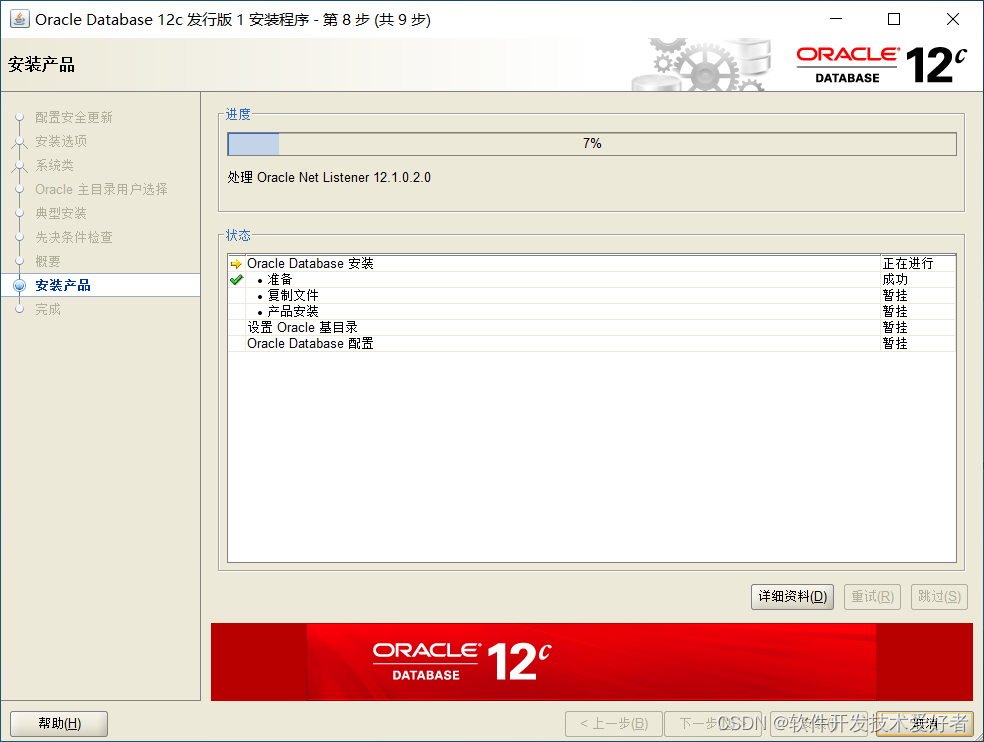Click the 完成 step circle icon in sidebar
The image size is (984, 742).
20,309
